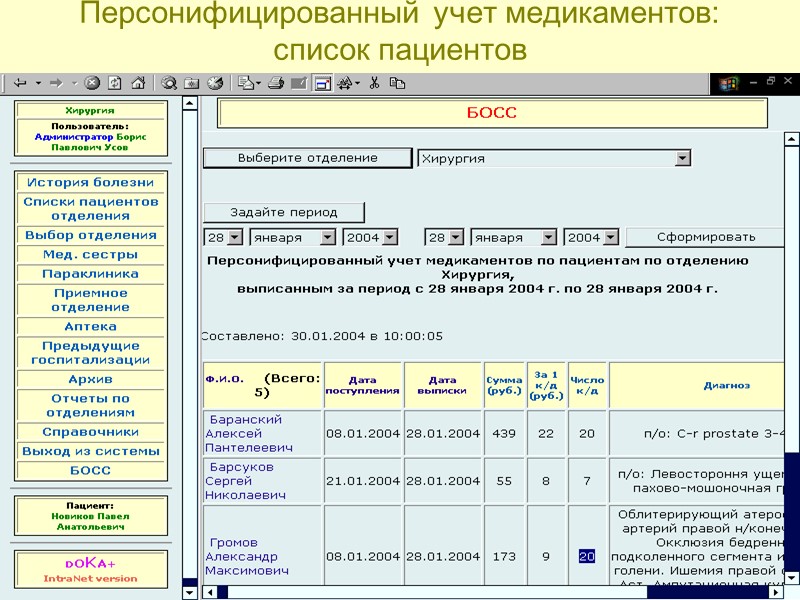This screenshot has width=800, height=600.
Task: Click the Дата выписки column header
Action: 442,385
